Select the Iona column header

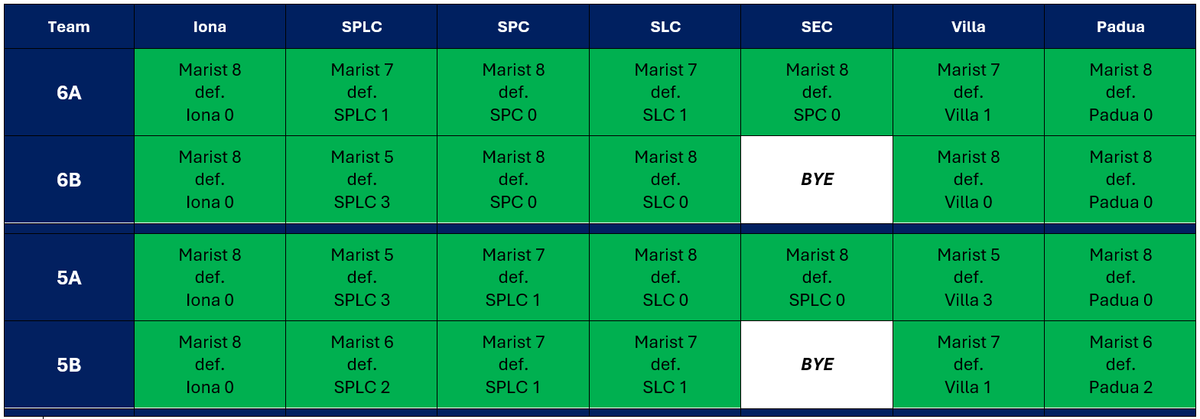(210, 27)
